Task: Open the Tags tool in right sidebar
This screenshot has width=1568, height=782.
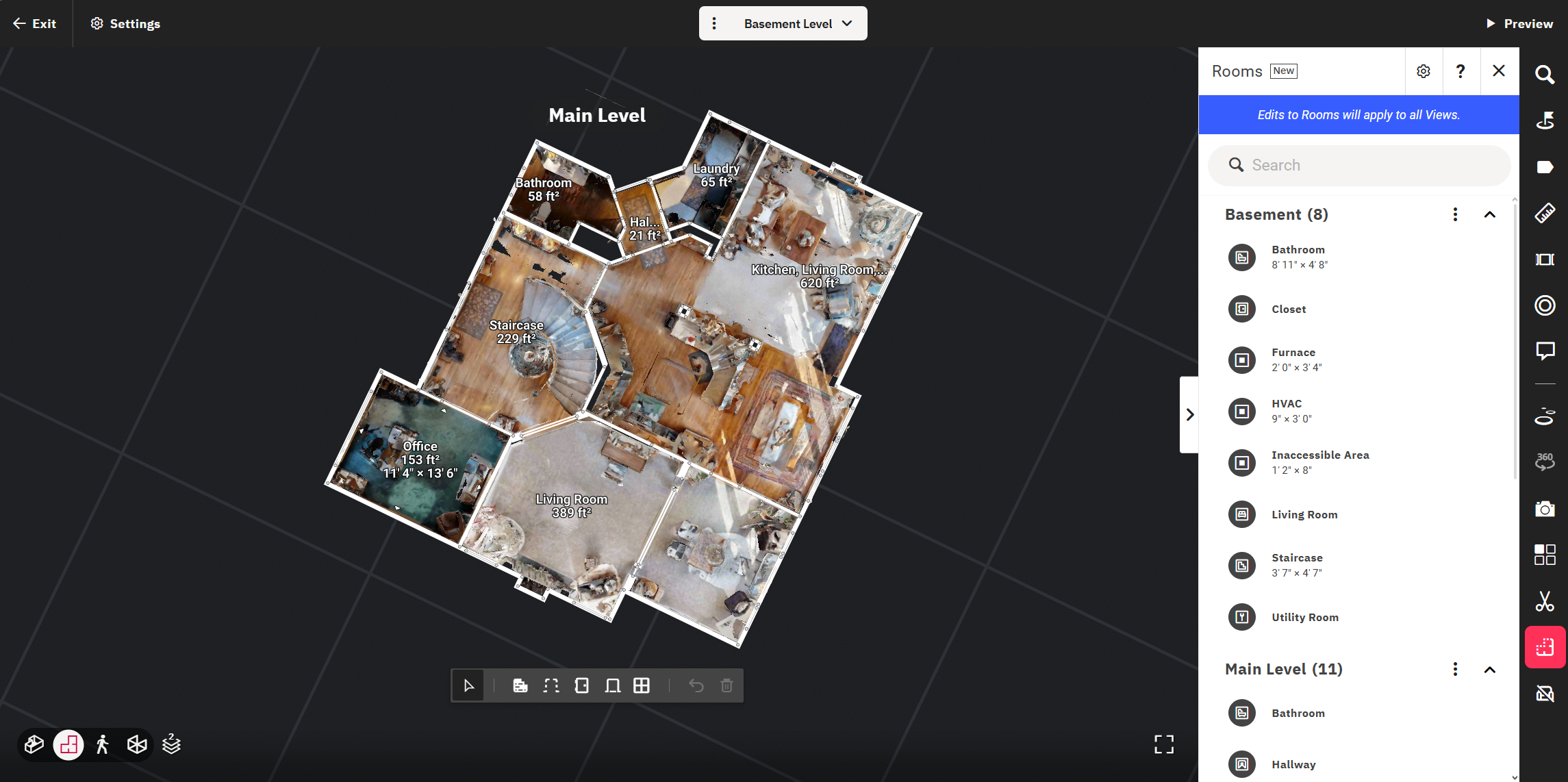Action: coord(1545,167)
